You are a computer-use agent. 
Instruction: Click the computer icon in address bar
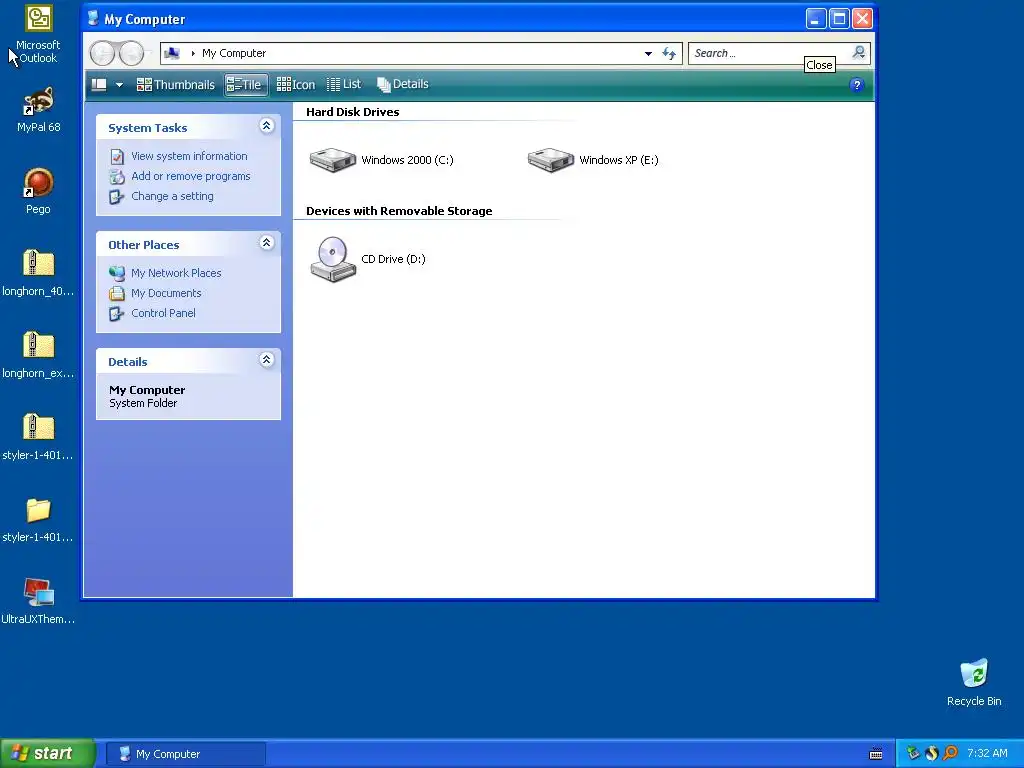tap(172, 54)
